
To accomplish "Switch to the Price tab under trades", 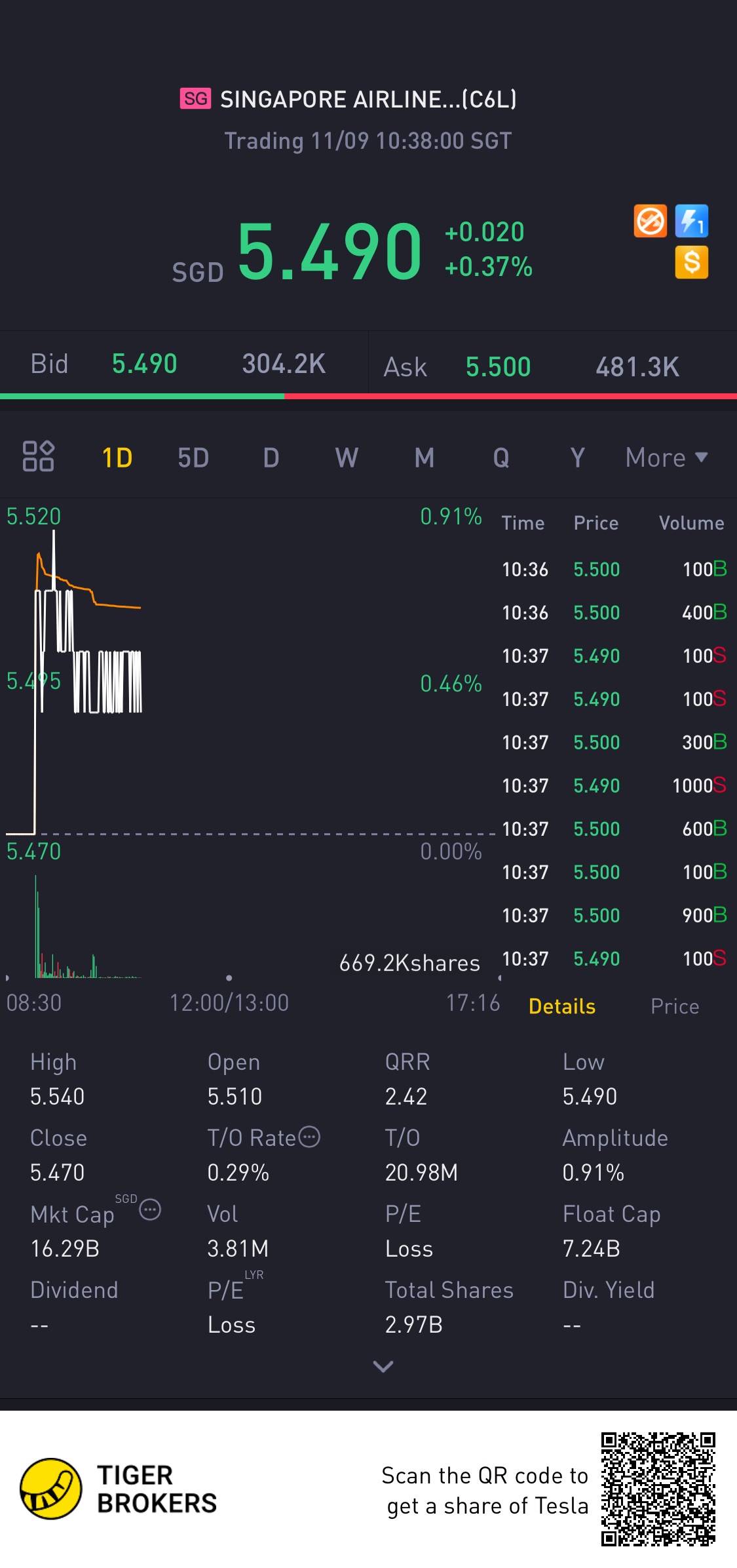I will pos(675,1006).
